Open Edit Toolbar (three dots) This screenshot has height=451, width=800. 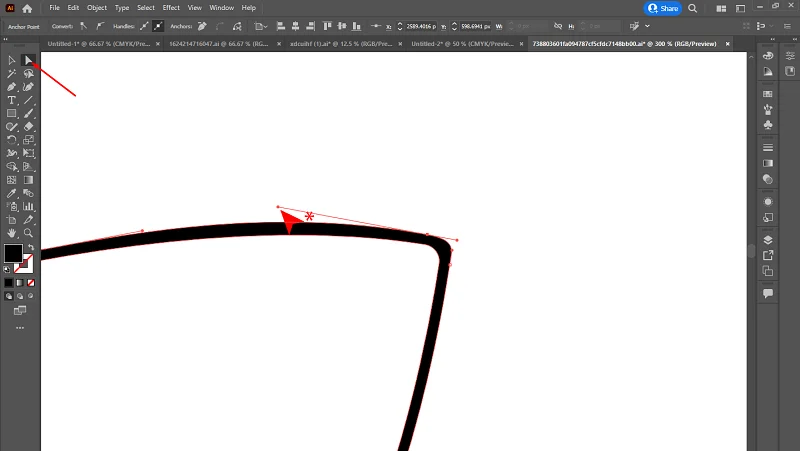click(x=20, y=328)
